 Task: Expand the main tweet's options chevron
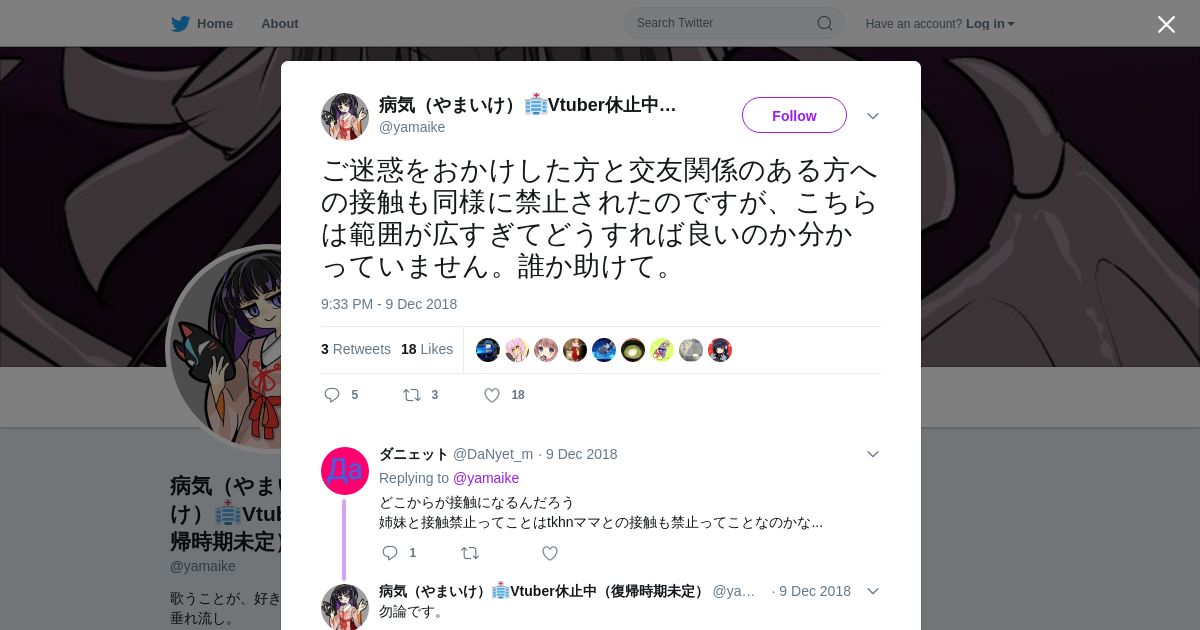click(x=873, y=116)
